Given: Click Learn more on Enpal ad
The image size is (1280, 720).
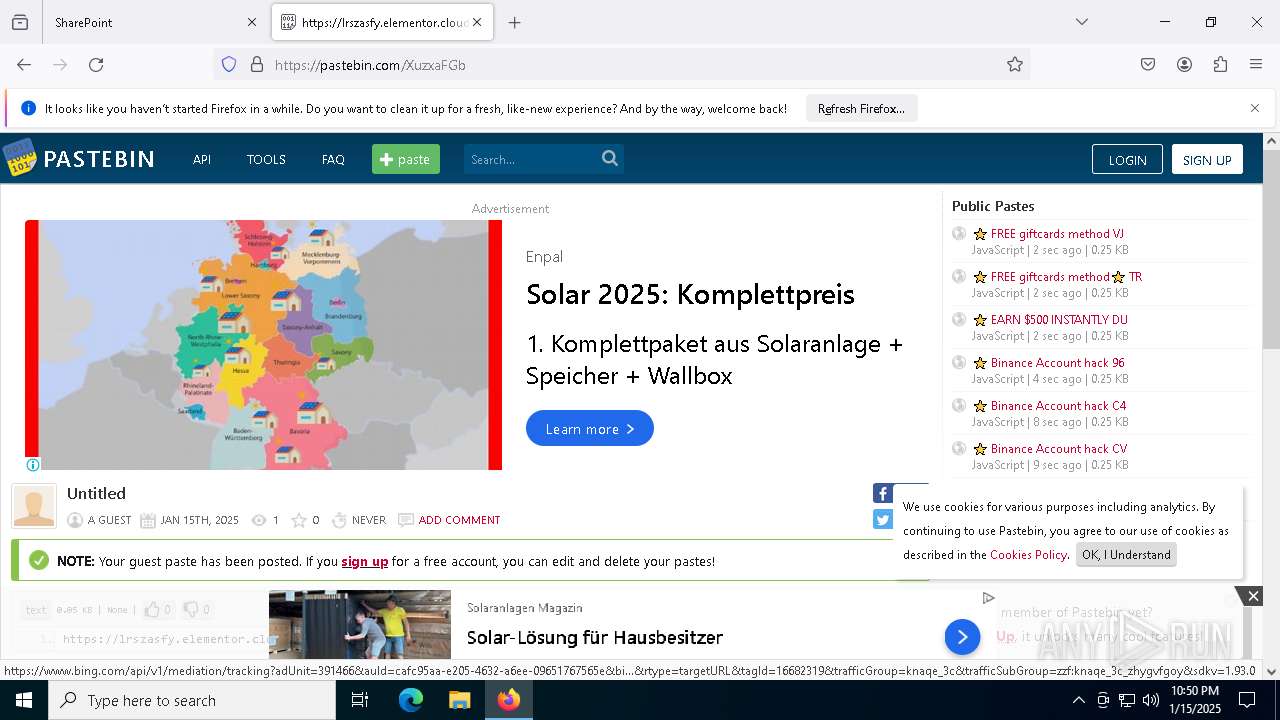Looking at the screenshot, I should click(x=590, y=428).
